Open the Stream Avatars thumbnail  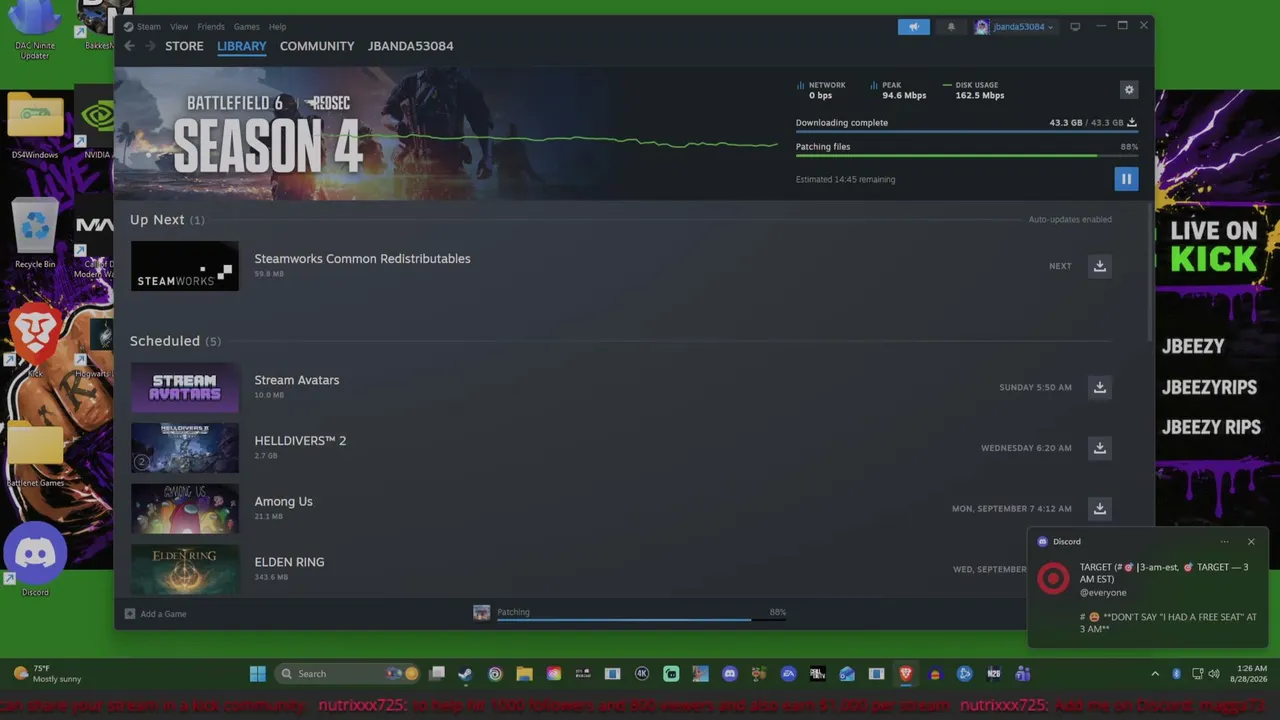(185, 387)
